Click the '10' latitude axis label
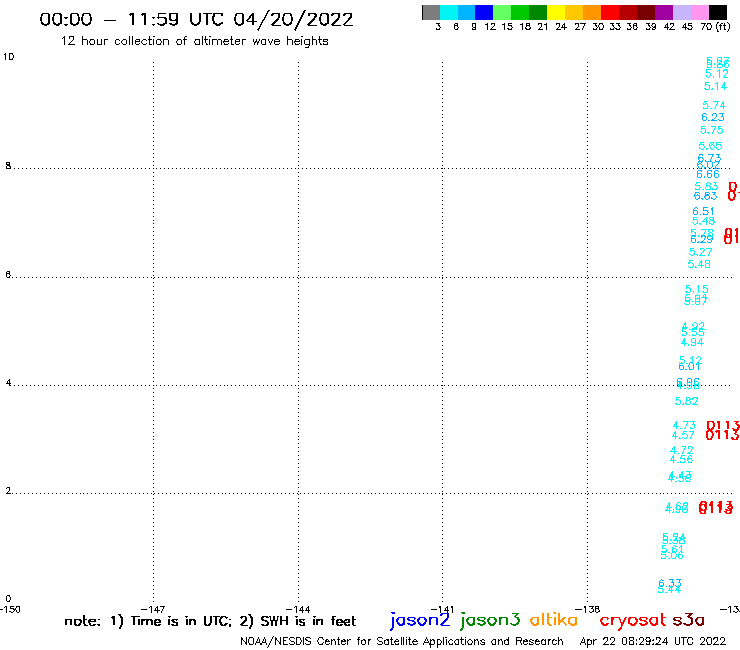 (8, 57)
